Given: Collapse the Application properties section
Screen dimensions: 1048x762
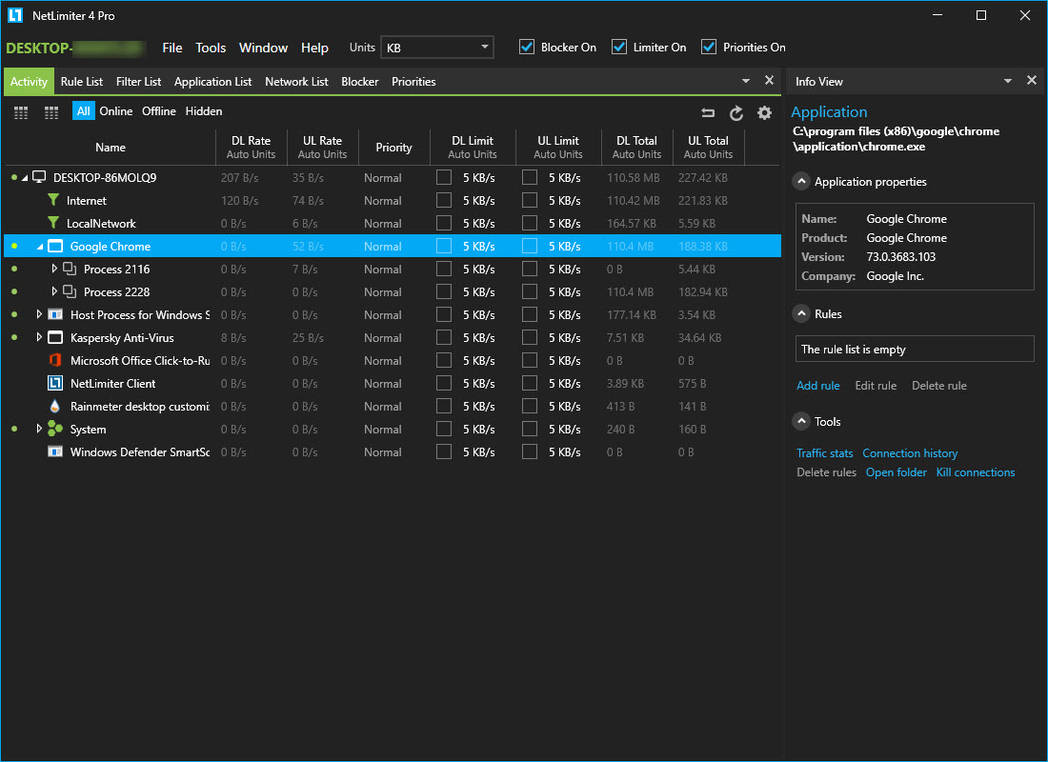Looking at the screenshot, I should tap(801, 181).
